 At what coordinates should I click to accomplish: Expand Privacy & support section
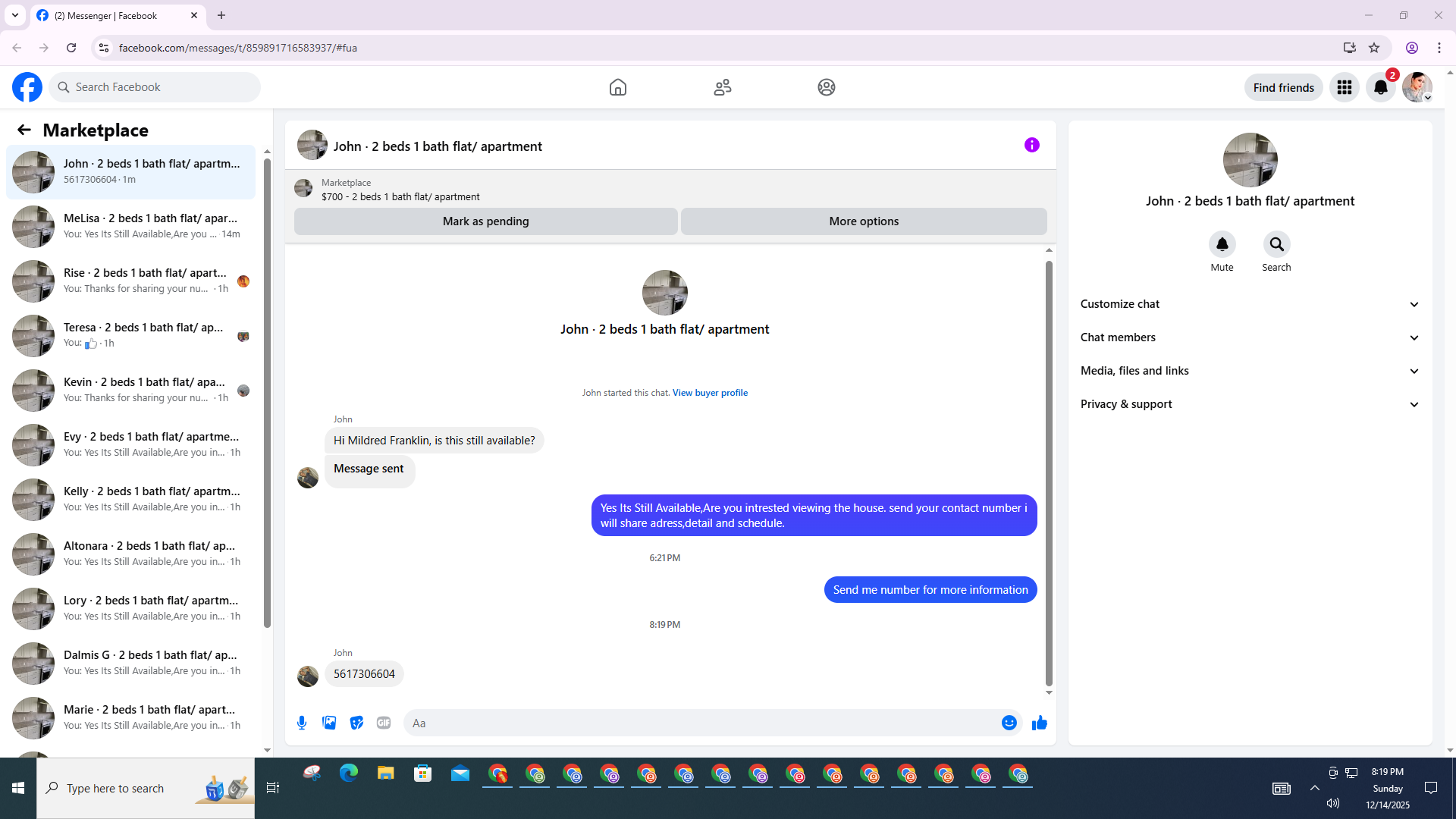tap(1250, 404)
